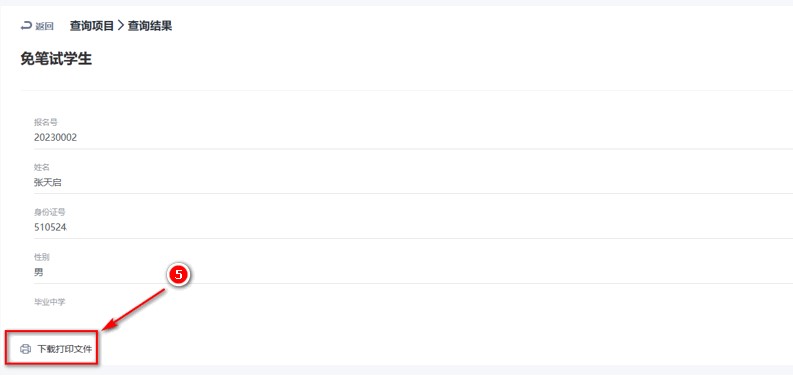Viewport: 793px width, 380px height.
Task: Click the 报名号 field label
Action: [x=42, y=122]
